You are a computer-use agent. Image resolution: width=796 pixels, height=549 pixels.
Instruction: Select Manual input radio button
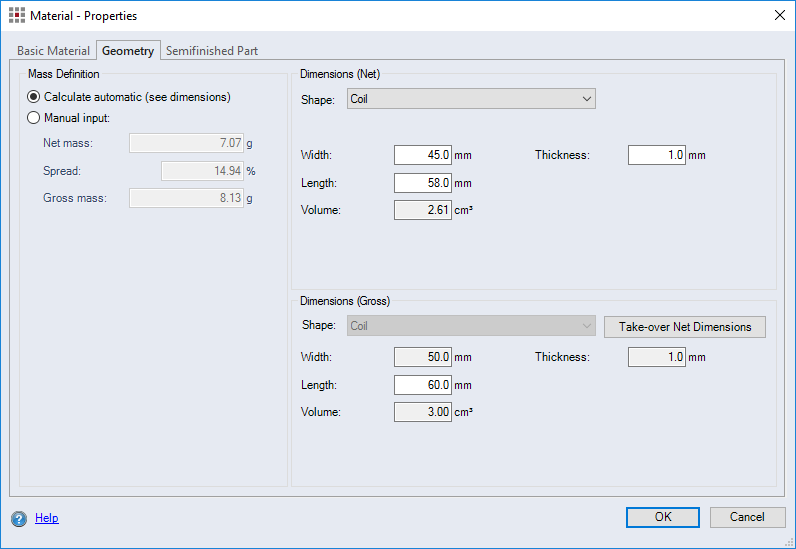34,118
